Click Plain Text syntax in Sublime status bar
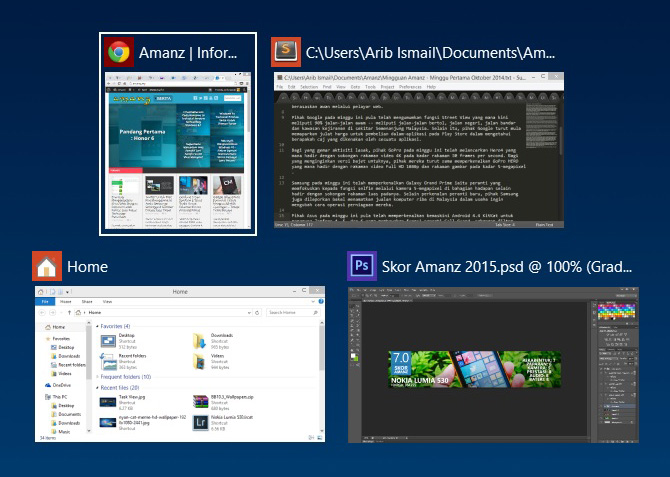This screenshot has width=670, height=477. click(544, 224)
